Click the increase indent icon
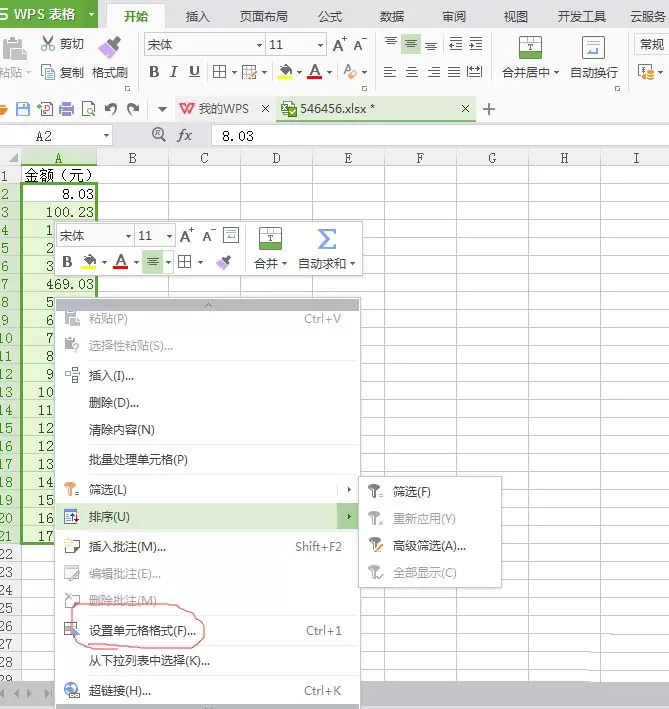This screenshot has width=669, height=709. 476,44
